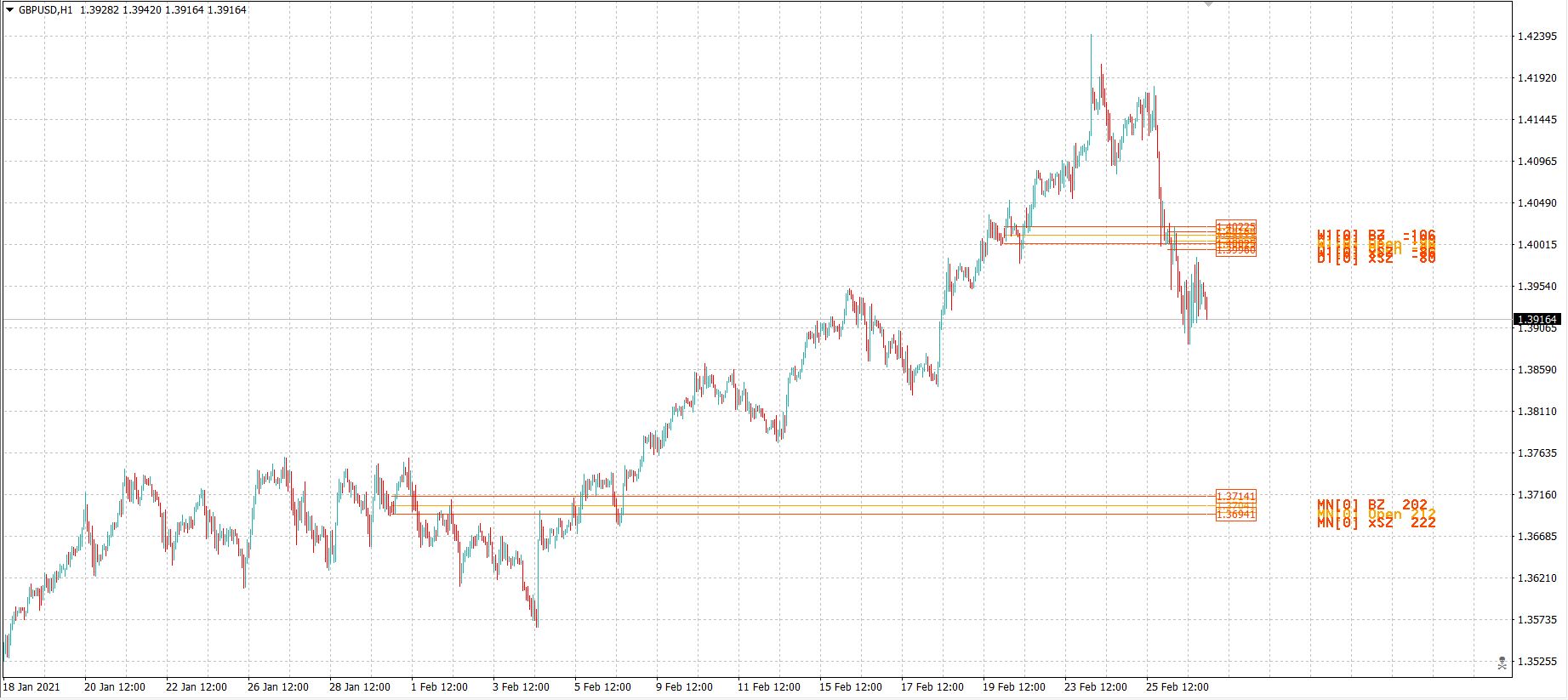
Task: Click the chart shift triangle marker at top
Action: [1209, 4]
